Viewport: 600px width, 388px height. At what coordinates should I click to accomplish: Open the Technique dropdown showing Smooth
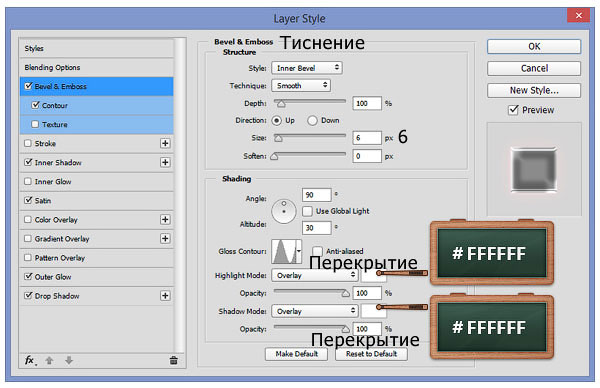coord(301,85)
